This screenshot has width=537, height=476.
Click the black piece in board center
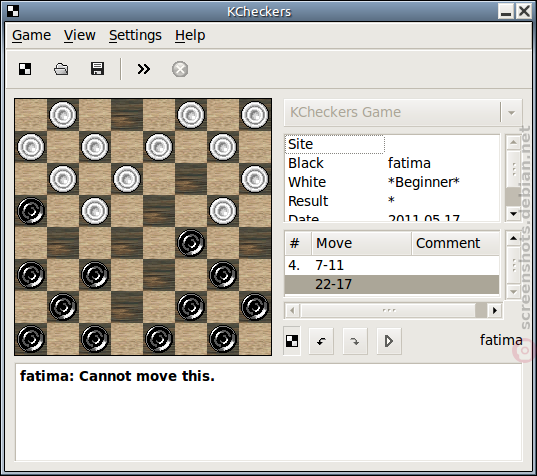pyautogui.click(x=191, y=243)
